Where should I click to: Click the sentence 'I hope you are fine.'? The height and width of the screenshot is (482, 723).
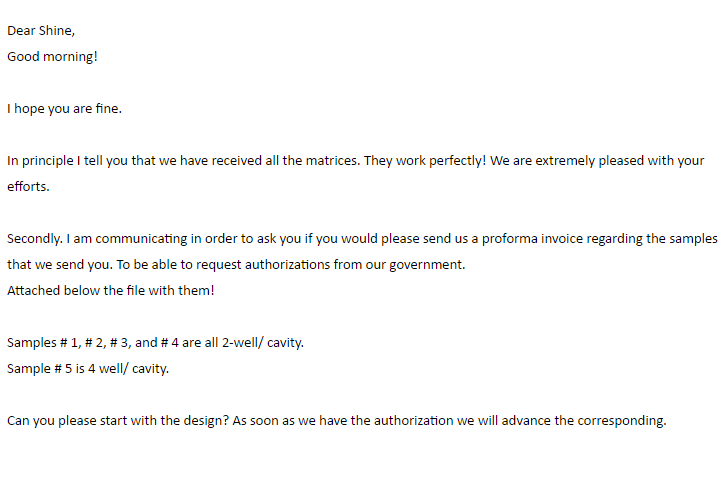point(65,109)
